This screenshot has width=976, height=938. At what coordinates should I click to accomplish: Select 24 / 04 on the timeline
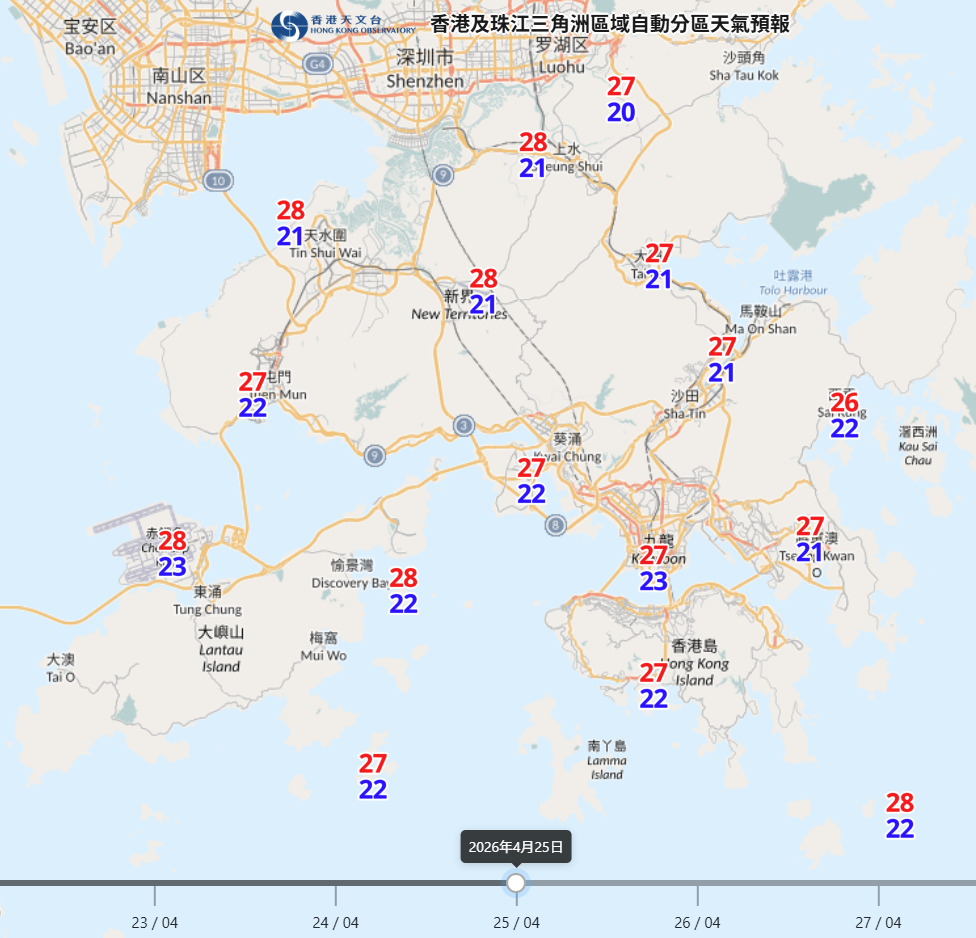[336, 922]
